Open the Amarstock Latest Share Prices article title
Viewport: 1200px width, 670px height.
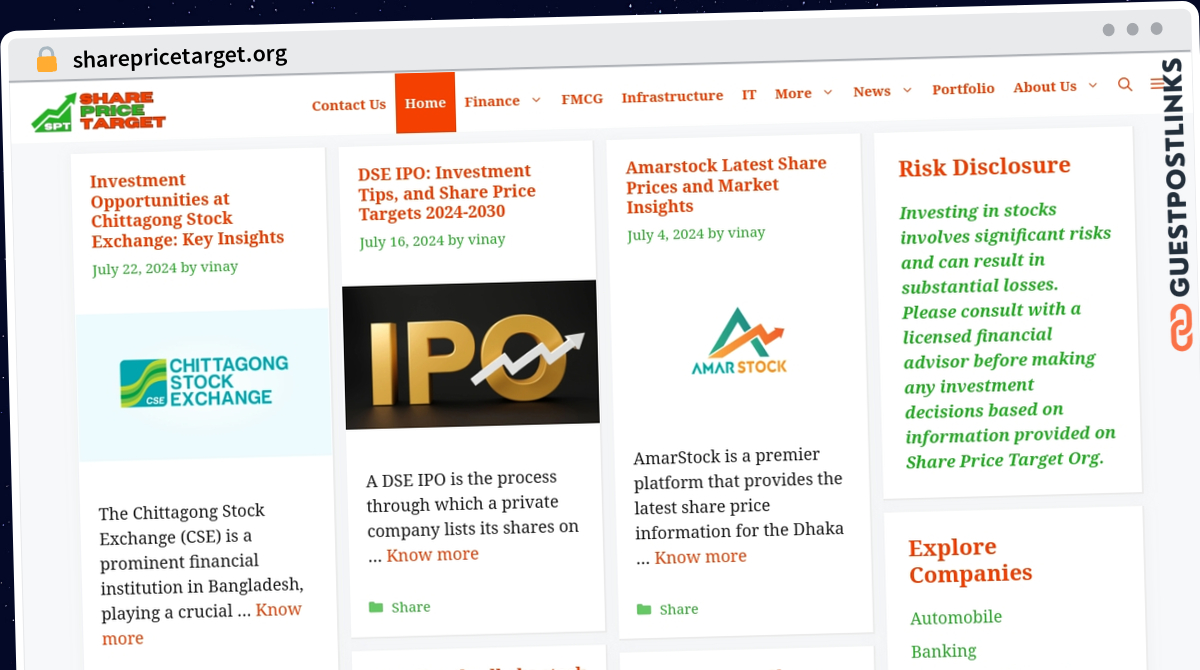pyautogui.click(x=727, y=185)
